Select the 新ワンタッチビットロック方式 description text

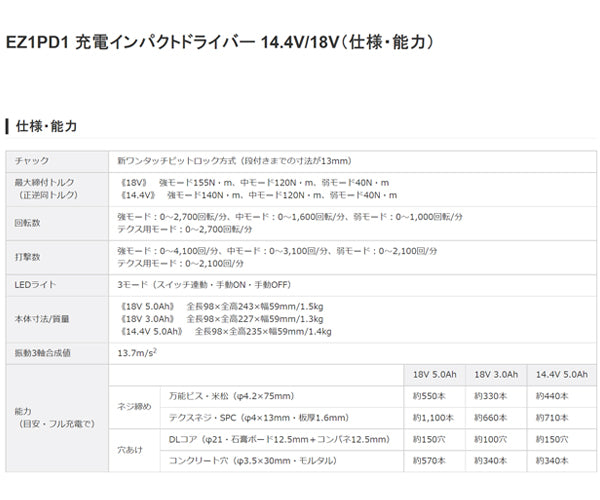[x=235, y=161]
